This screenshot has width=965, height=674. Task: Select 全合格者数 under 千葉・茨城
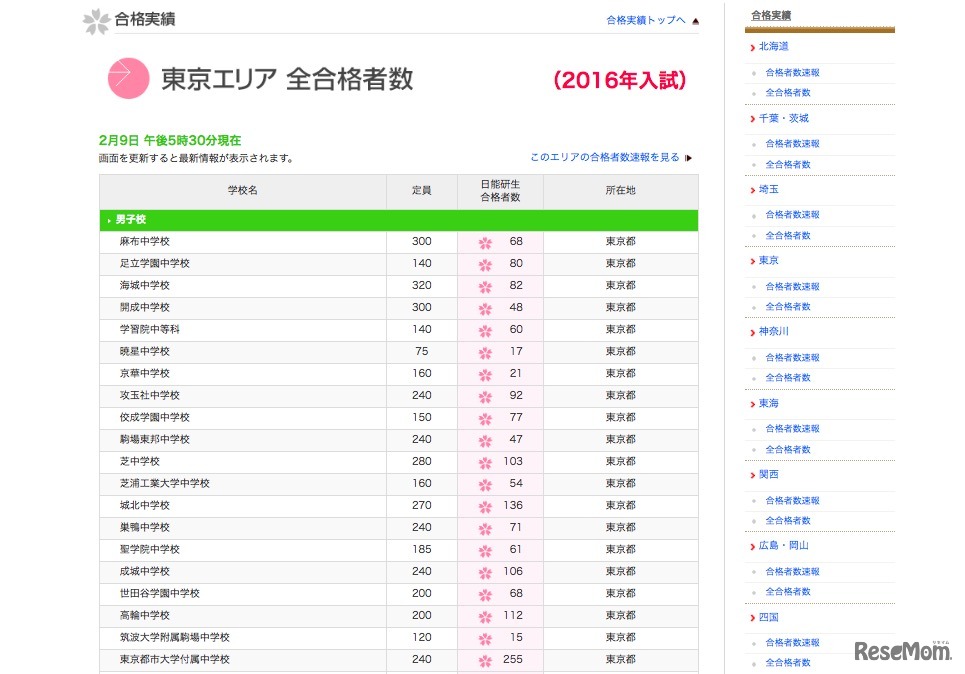tap(788, 164)
